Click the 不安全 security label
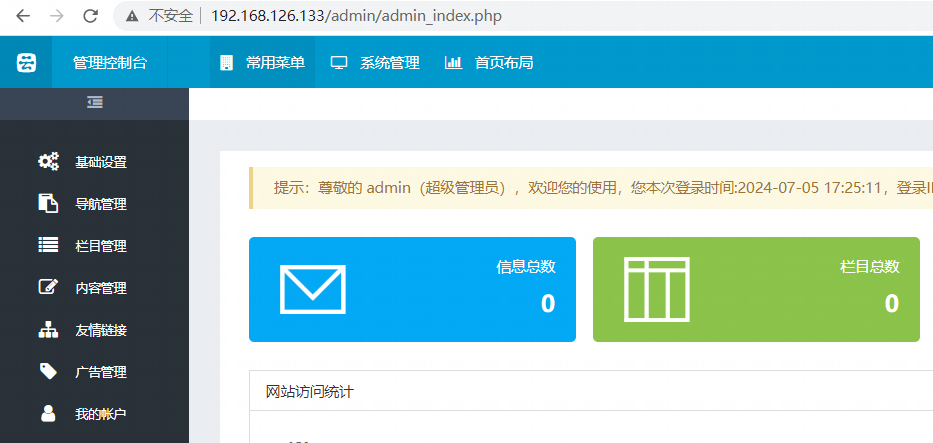 [171, 16]
